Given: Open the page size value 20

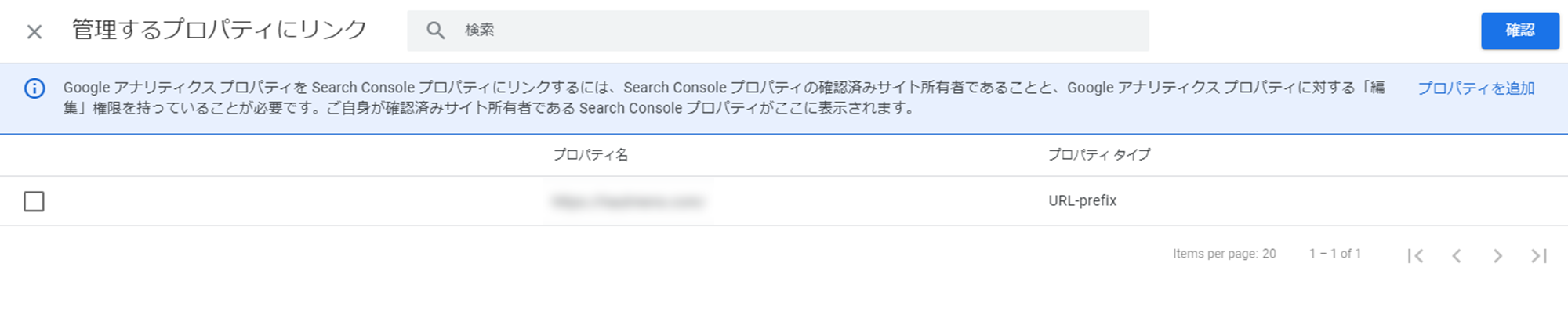Looking at the screenshot, I should (1269, 254).
